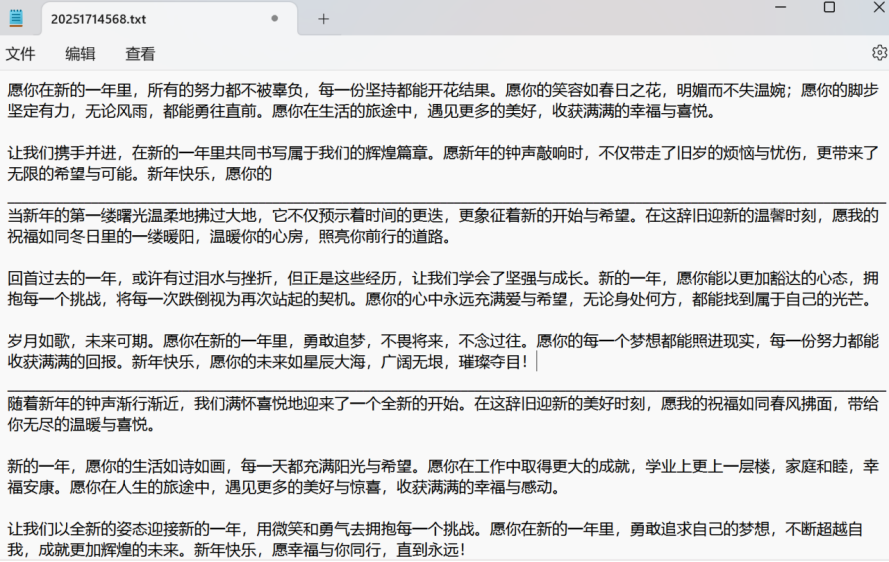Click text line starting 让我们携手并进

(443, 153)
